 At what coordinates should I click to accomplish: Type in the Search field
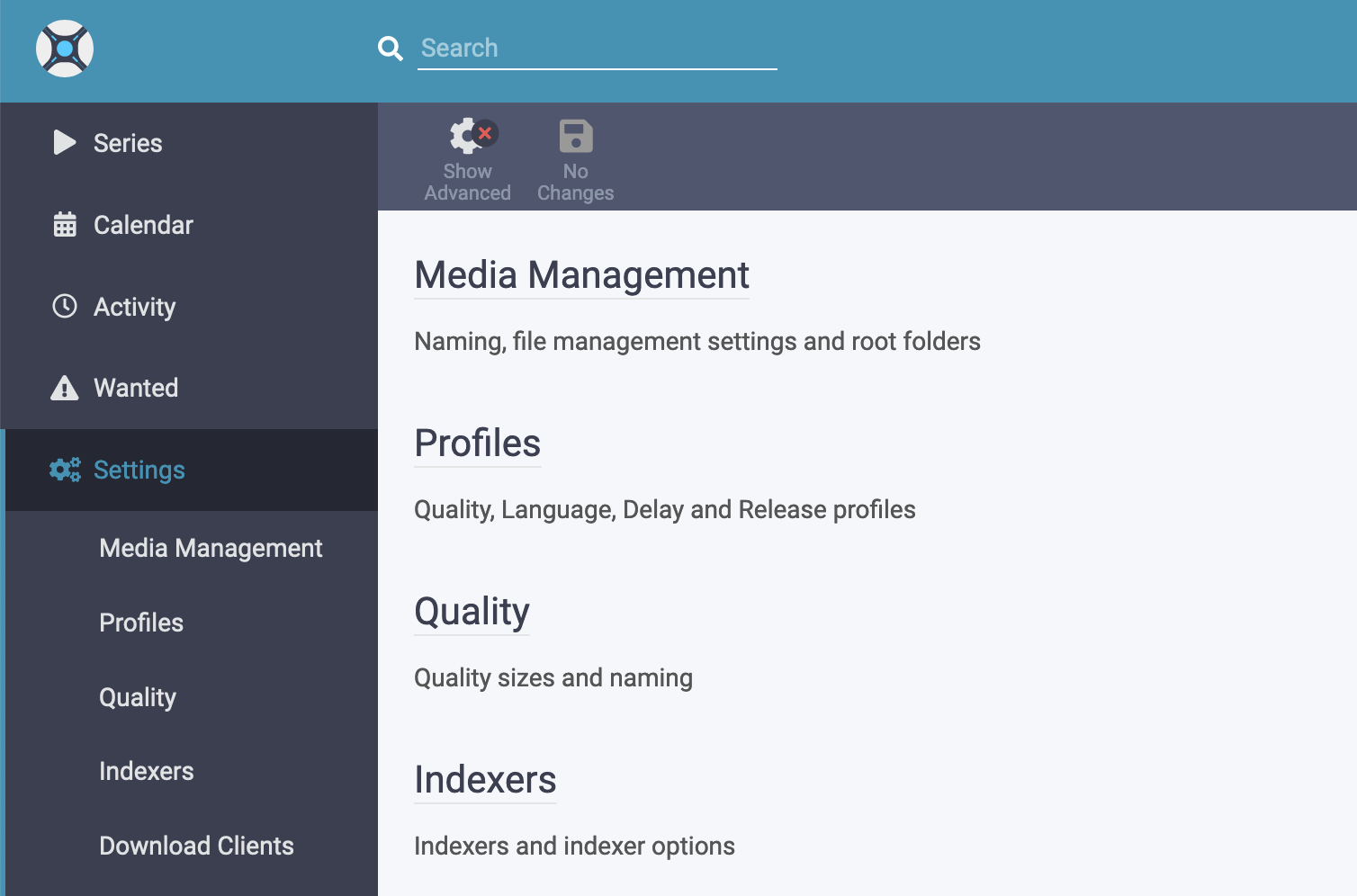click(x=598, y=49)
